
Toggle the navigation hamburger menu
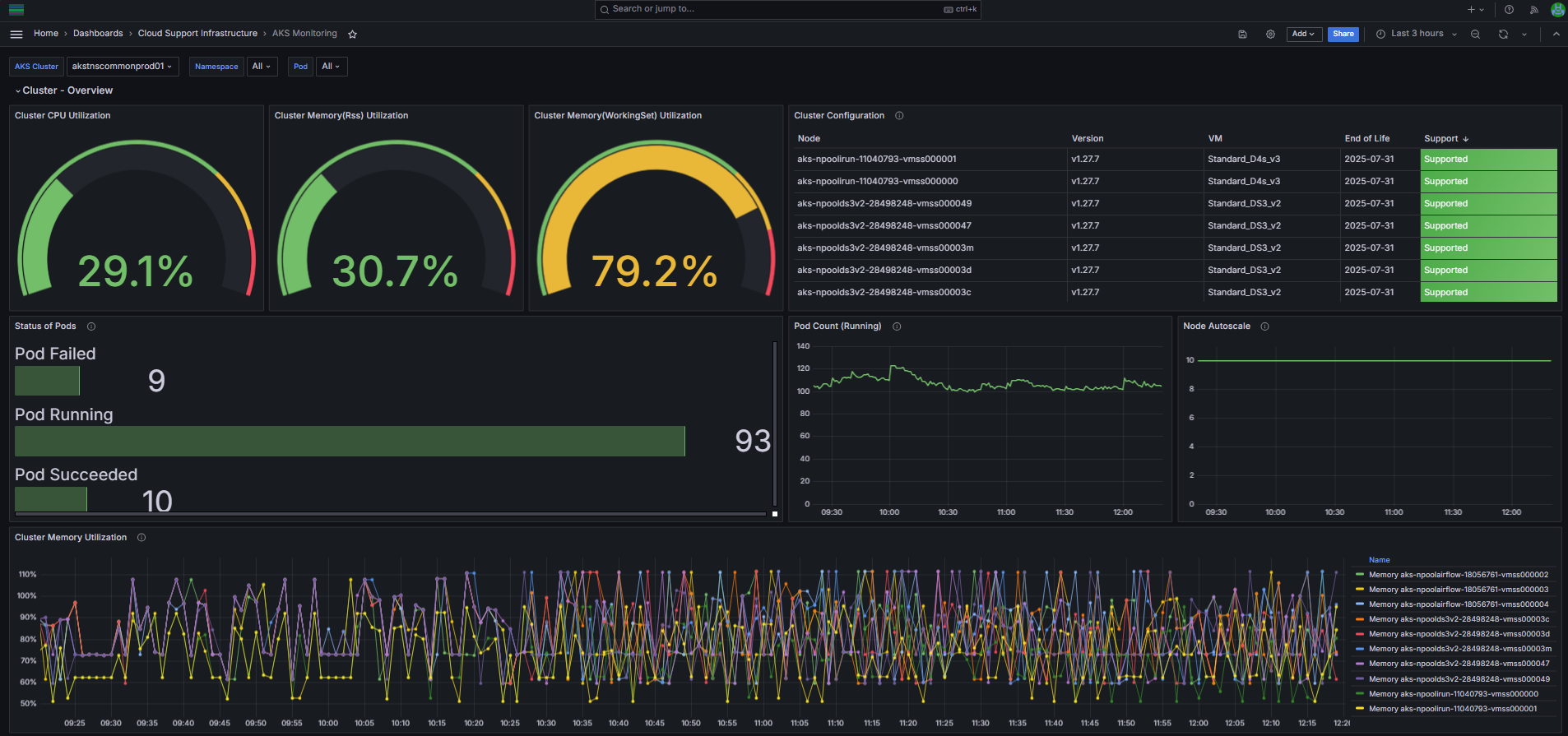pyautogui.click(x=16, y=34)
